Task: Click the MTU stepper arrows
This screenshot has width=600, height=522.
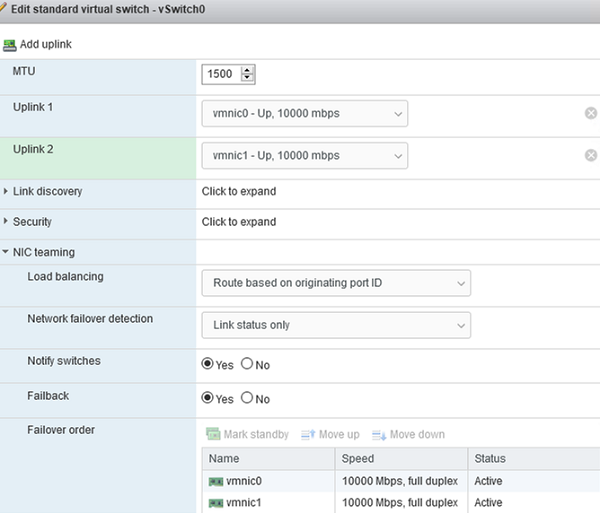Action: tap(249, 74)
